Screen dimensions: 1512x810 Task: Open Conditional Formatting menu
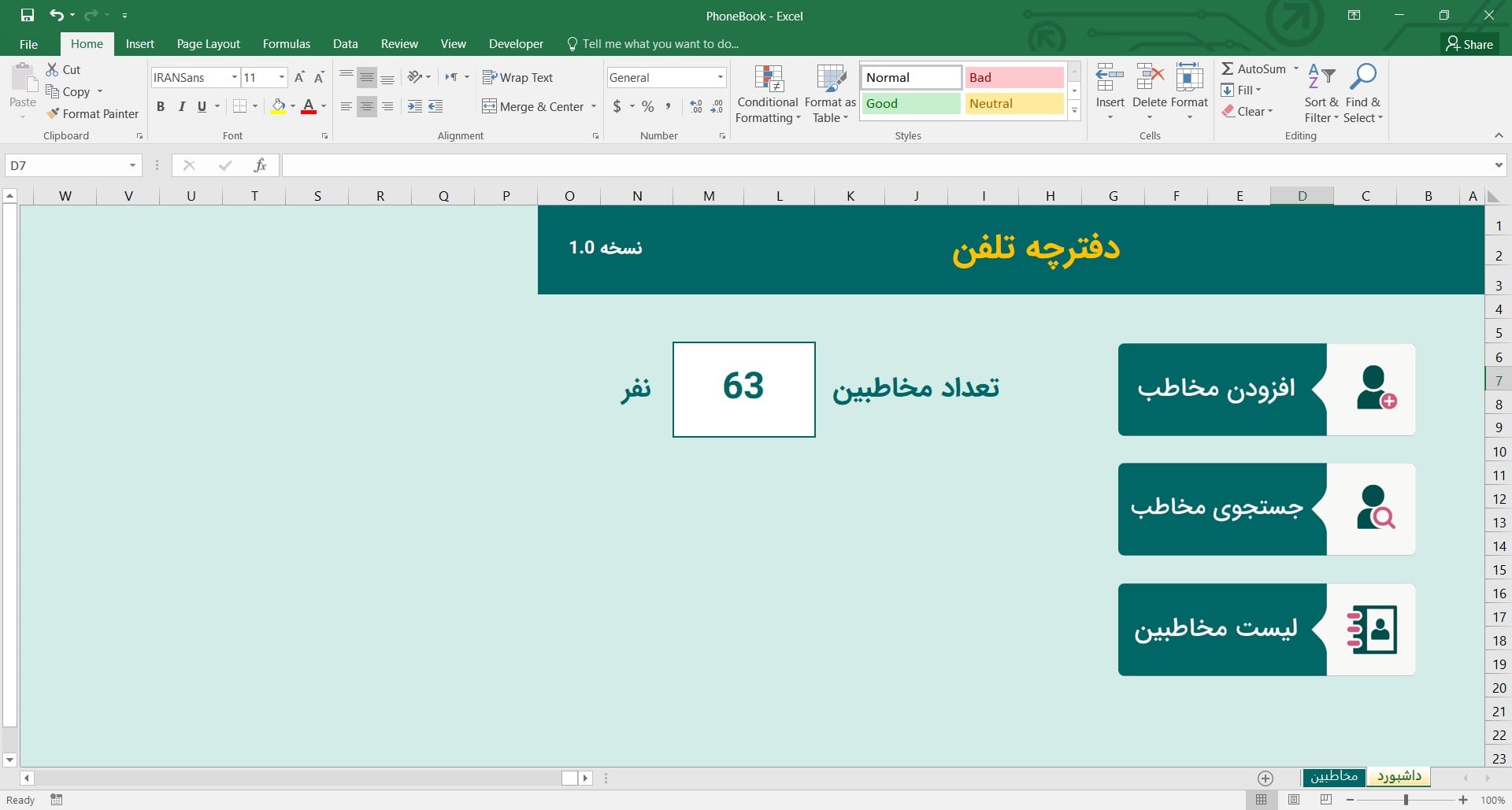pos(768,94)
